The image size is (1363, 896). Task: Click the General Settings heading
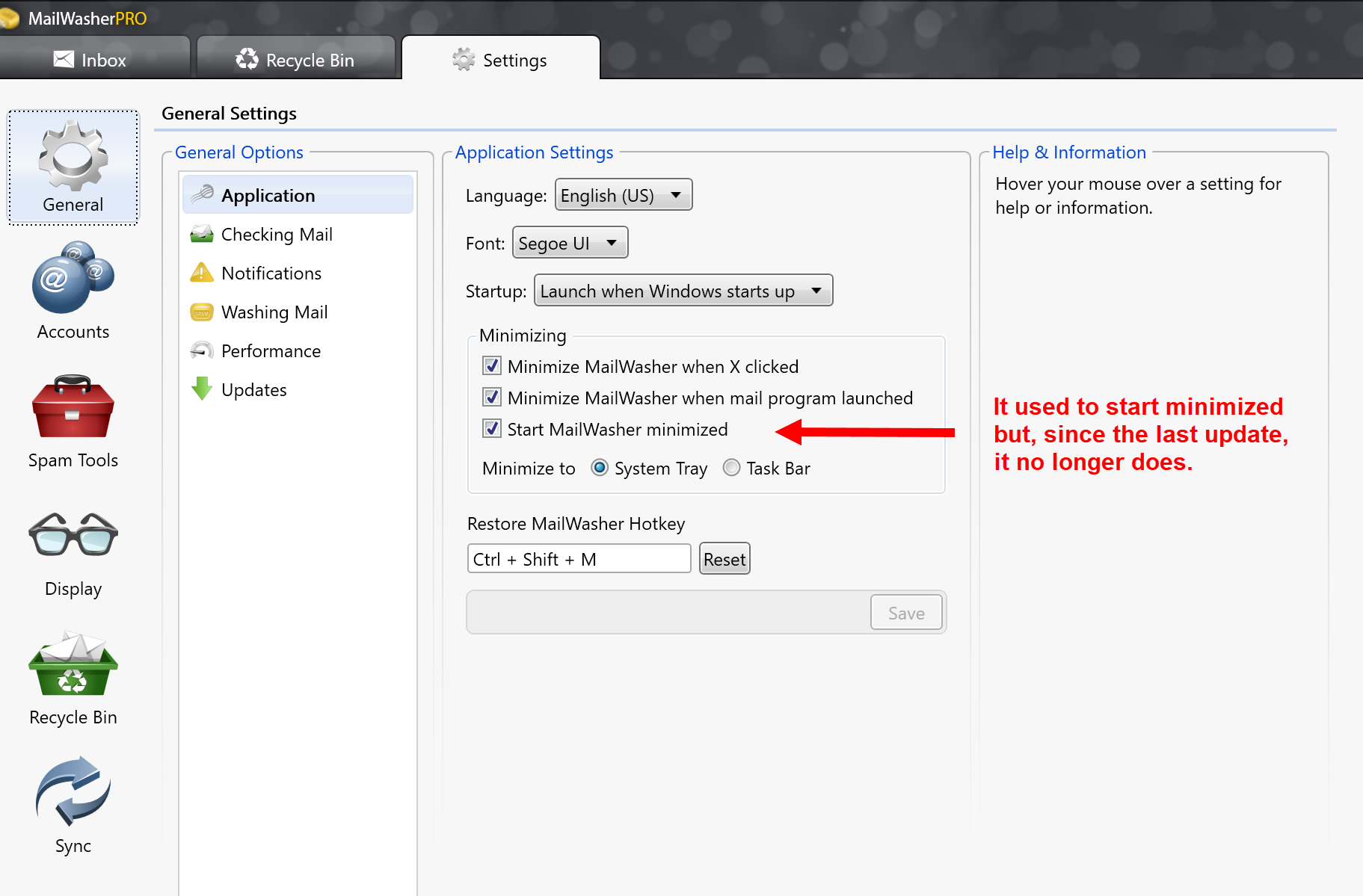coord(229,113)
